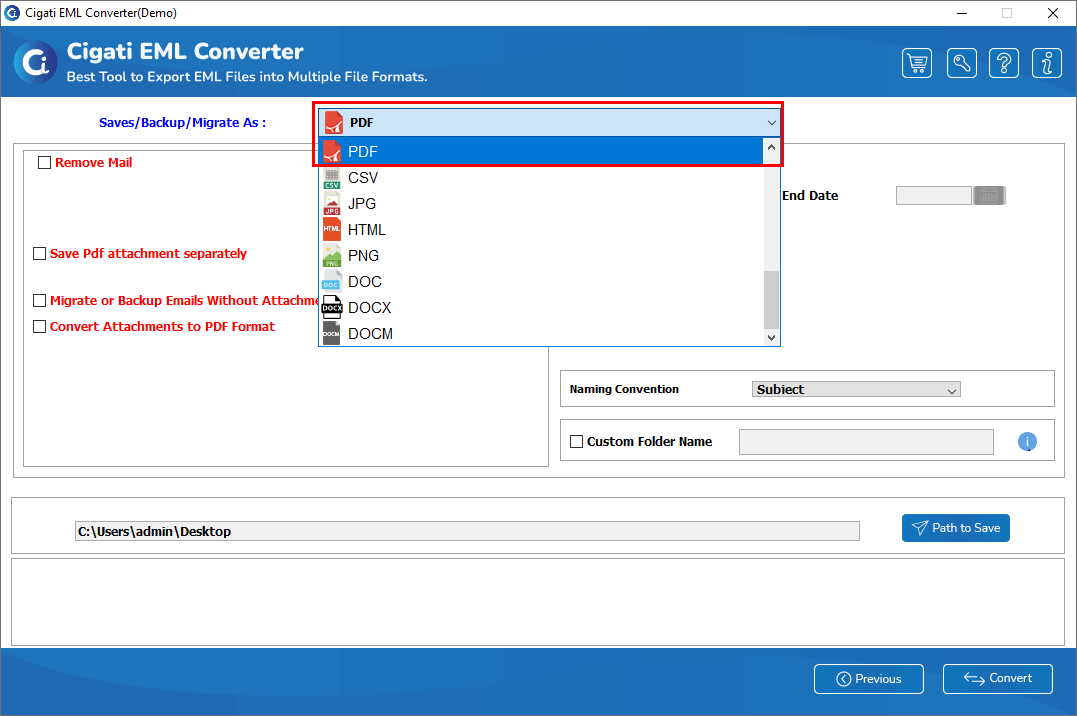
Task: Toggle the Custom Folder Name checkbox
Action: (x=577, y=442)
